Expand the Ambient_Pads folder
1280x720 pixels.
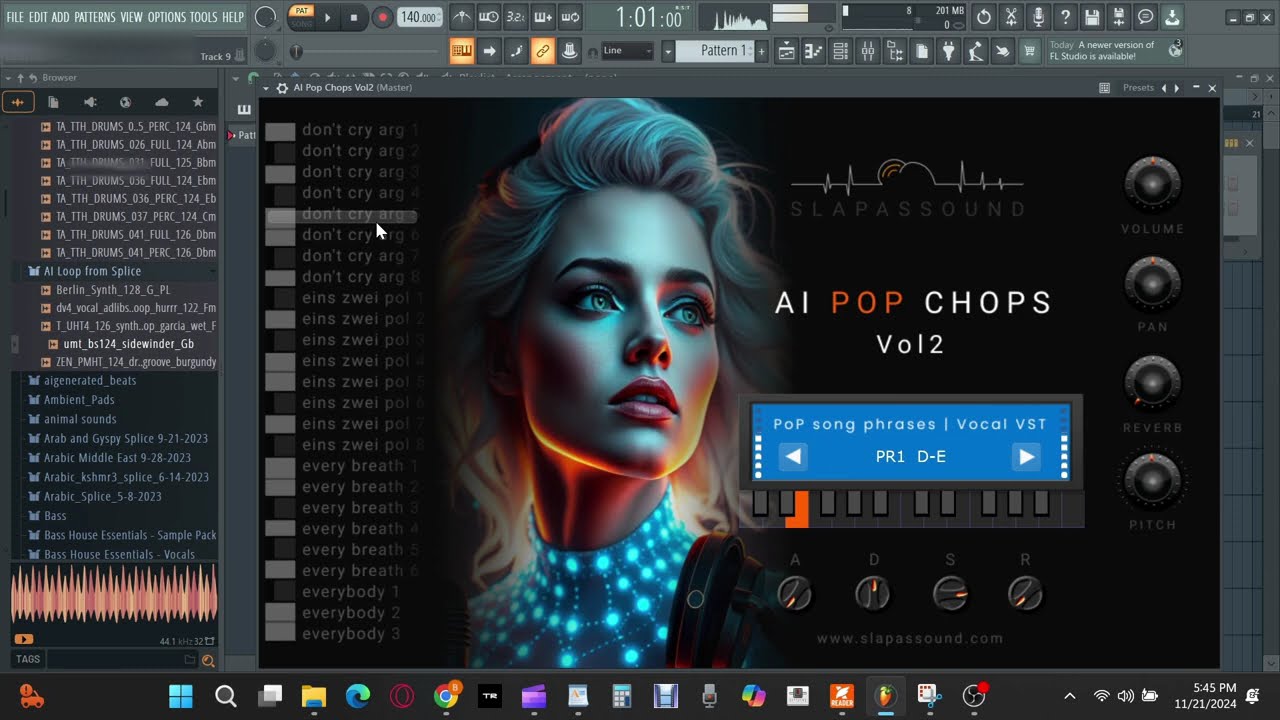[x=79, y=400]
